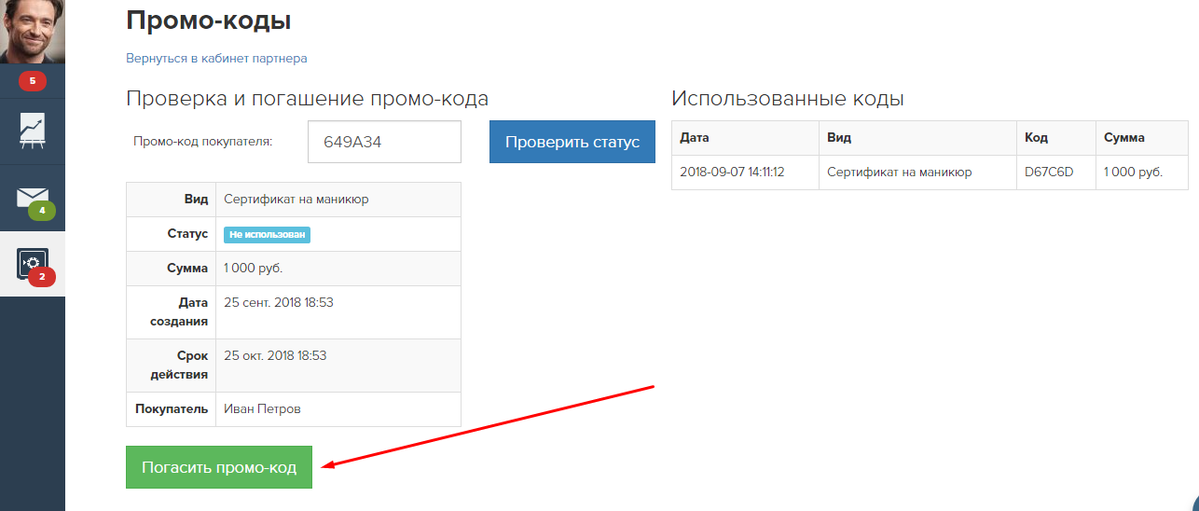Open the mail envelope sidebar icon
Viewport: 1199px width, 511px height.
(x=32, y=197)
